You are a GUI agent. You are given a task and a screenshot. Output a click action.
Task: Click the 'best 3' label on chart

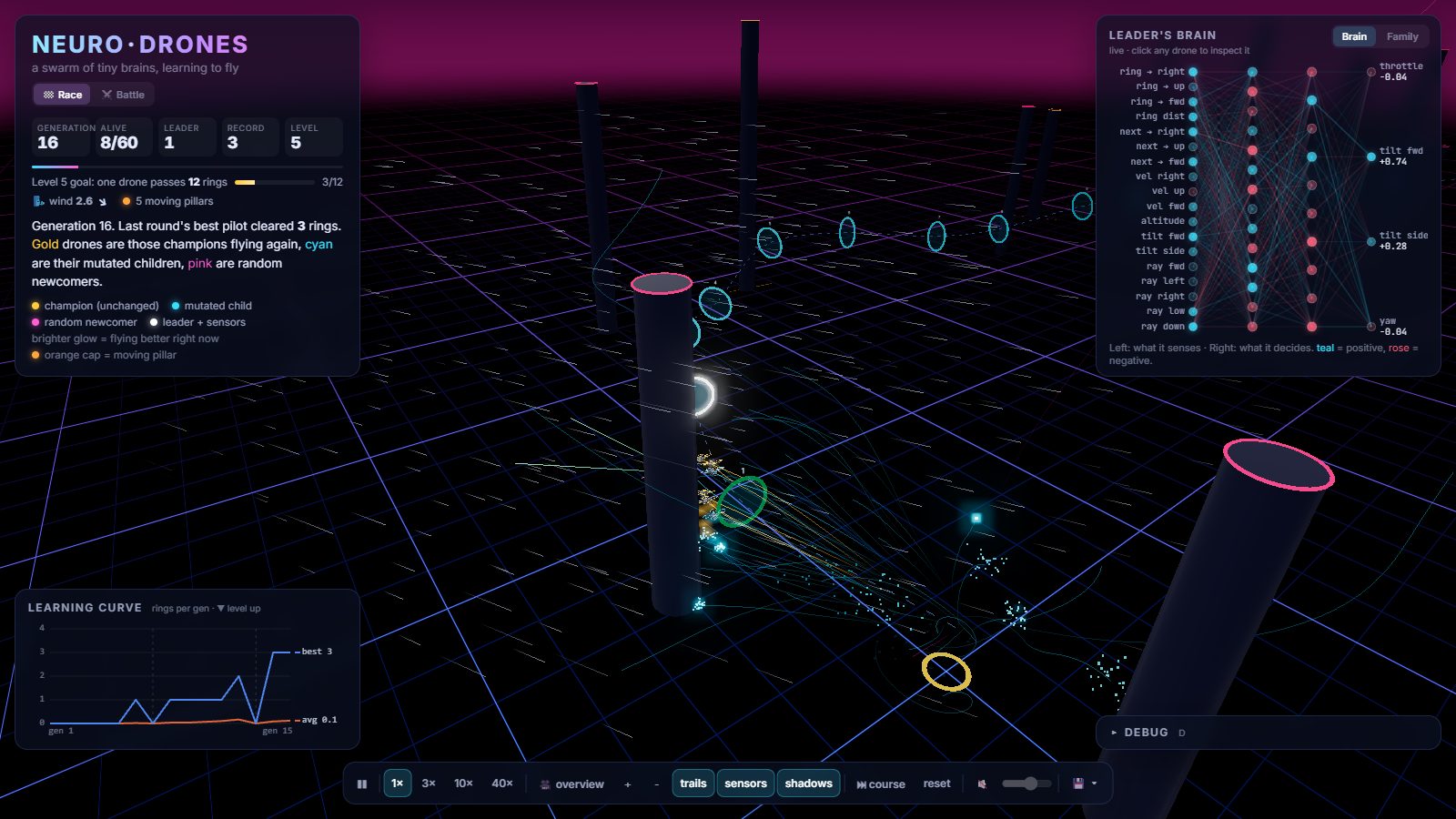click(x=317, y=652)
